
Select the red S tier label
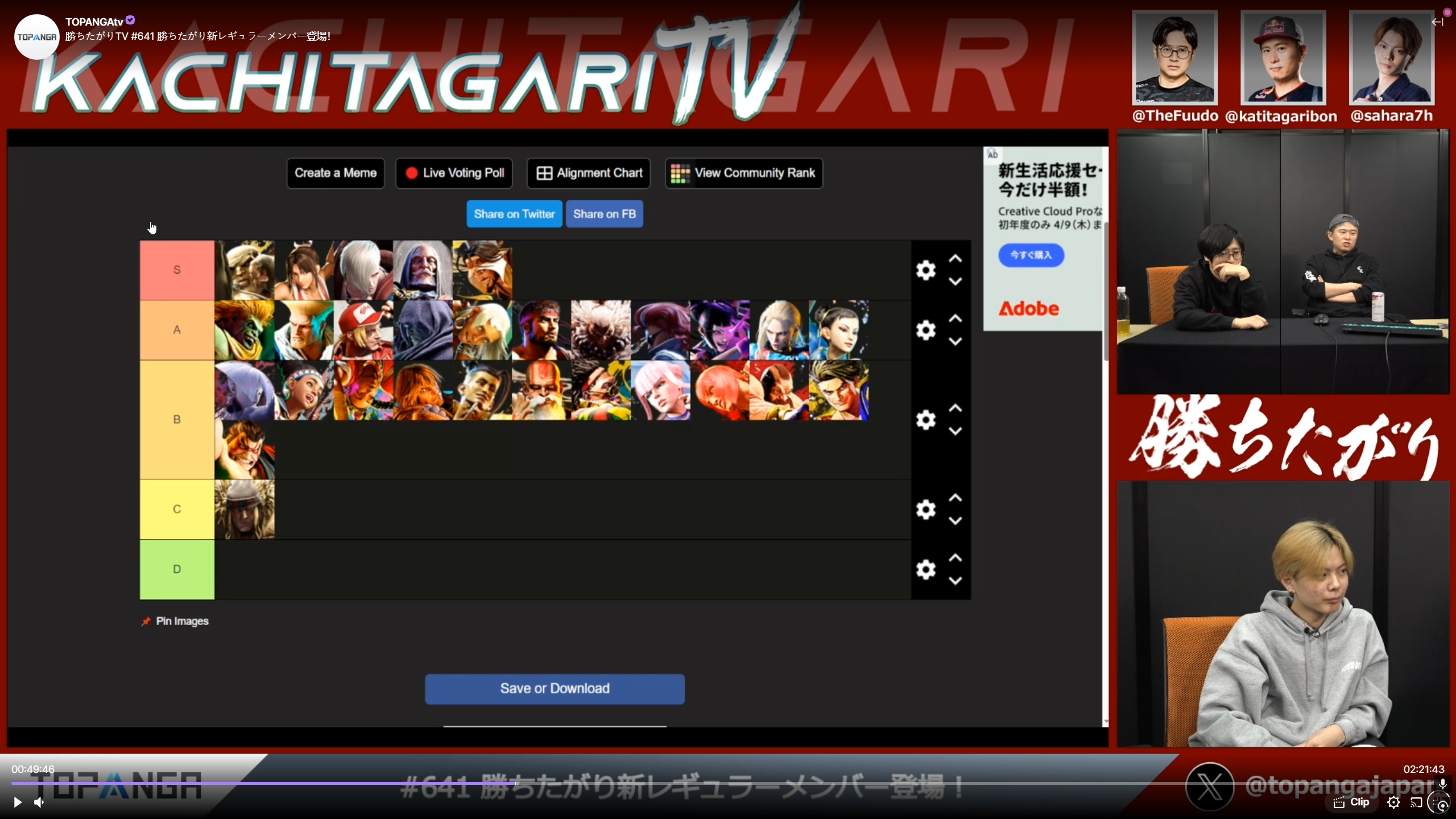(x=177, y=270)
